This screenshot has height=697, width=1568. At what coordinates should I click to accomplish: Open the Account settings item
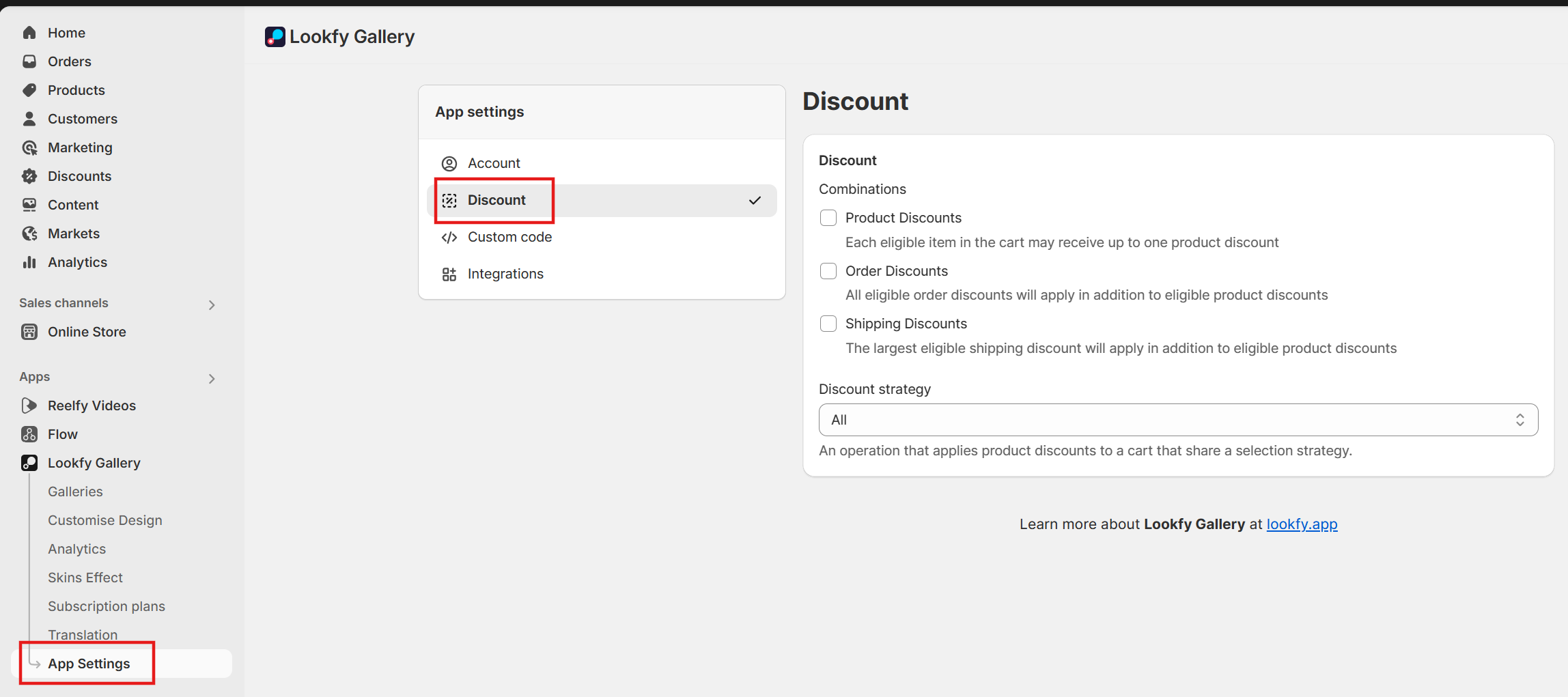(x=602, y=163)
